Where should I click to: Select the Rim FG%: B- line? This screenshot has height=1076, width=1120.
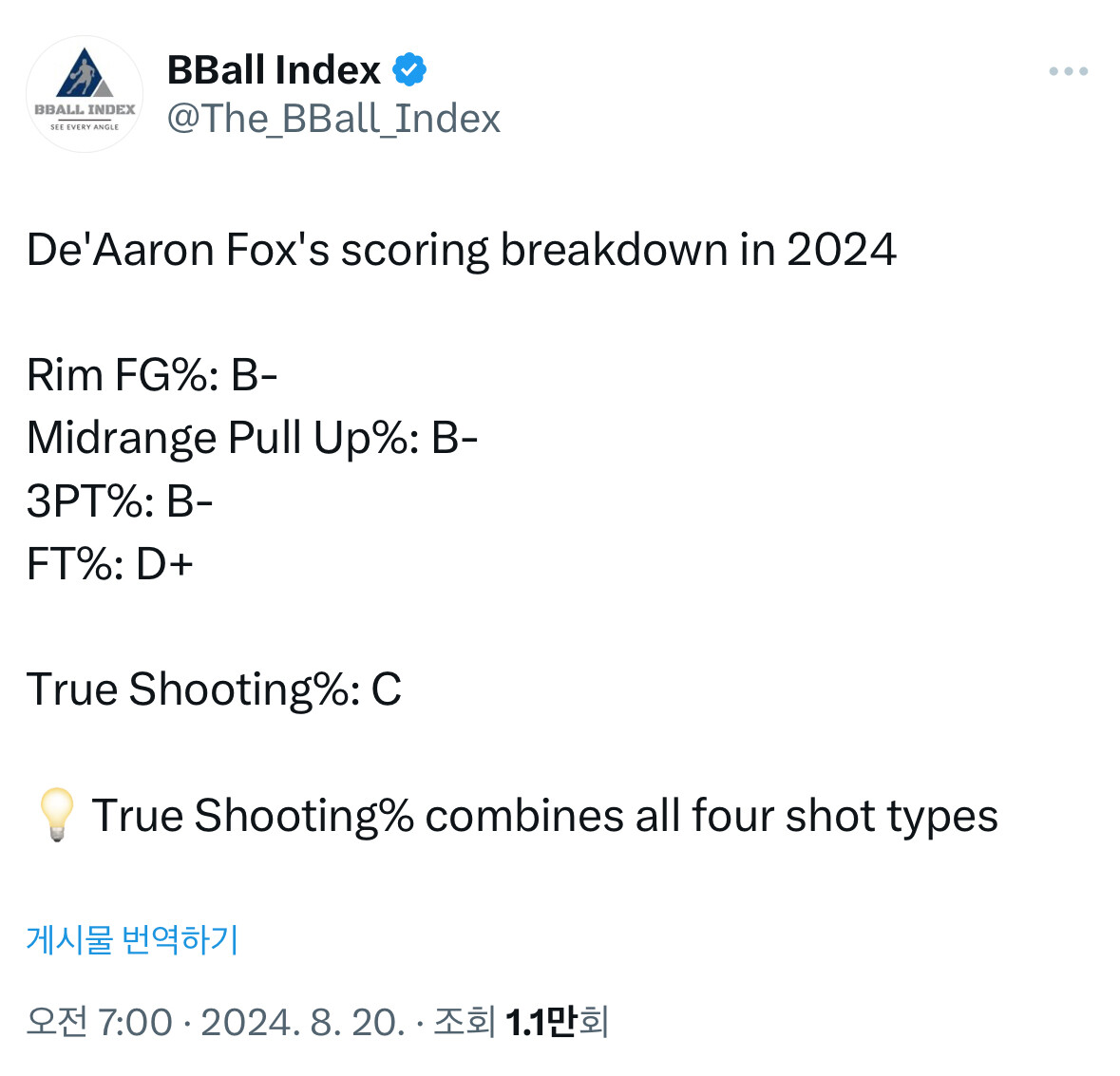coord(152,375)
